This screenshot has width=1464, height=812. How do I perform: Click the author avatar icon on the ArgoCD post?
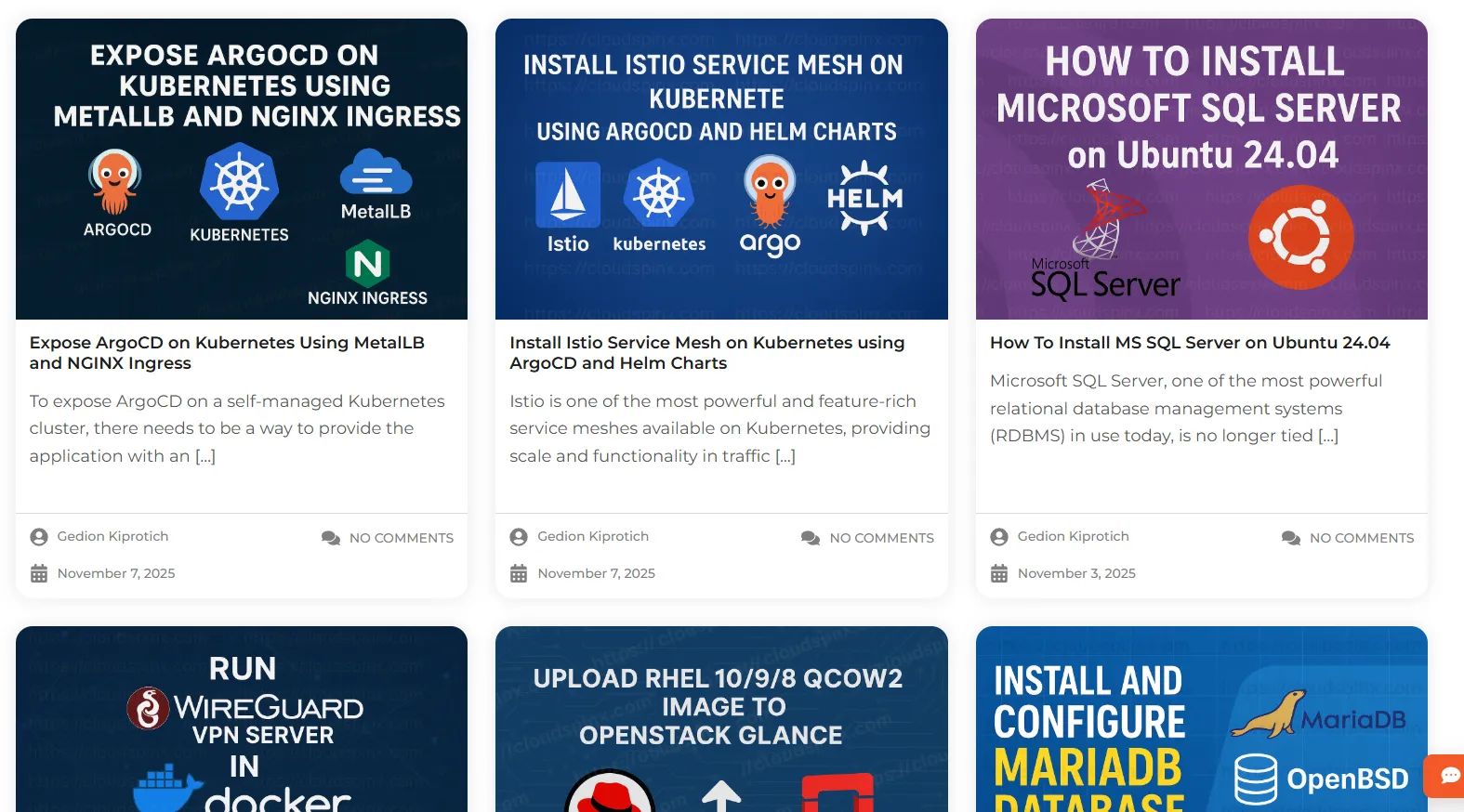pos(39,537)
